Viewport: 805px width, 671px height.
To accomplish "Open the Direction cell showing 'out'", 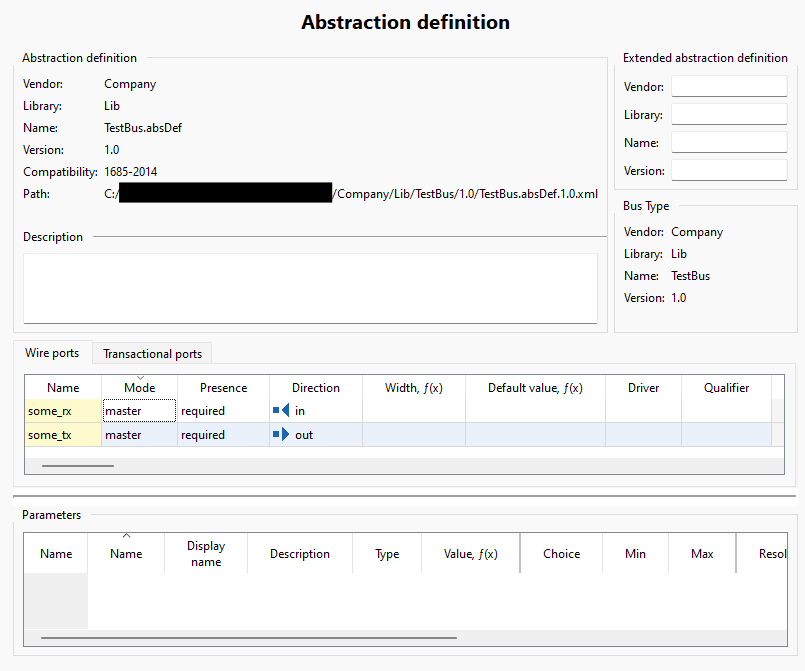I will tap(316, 435).
